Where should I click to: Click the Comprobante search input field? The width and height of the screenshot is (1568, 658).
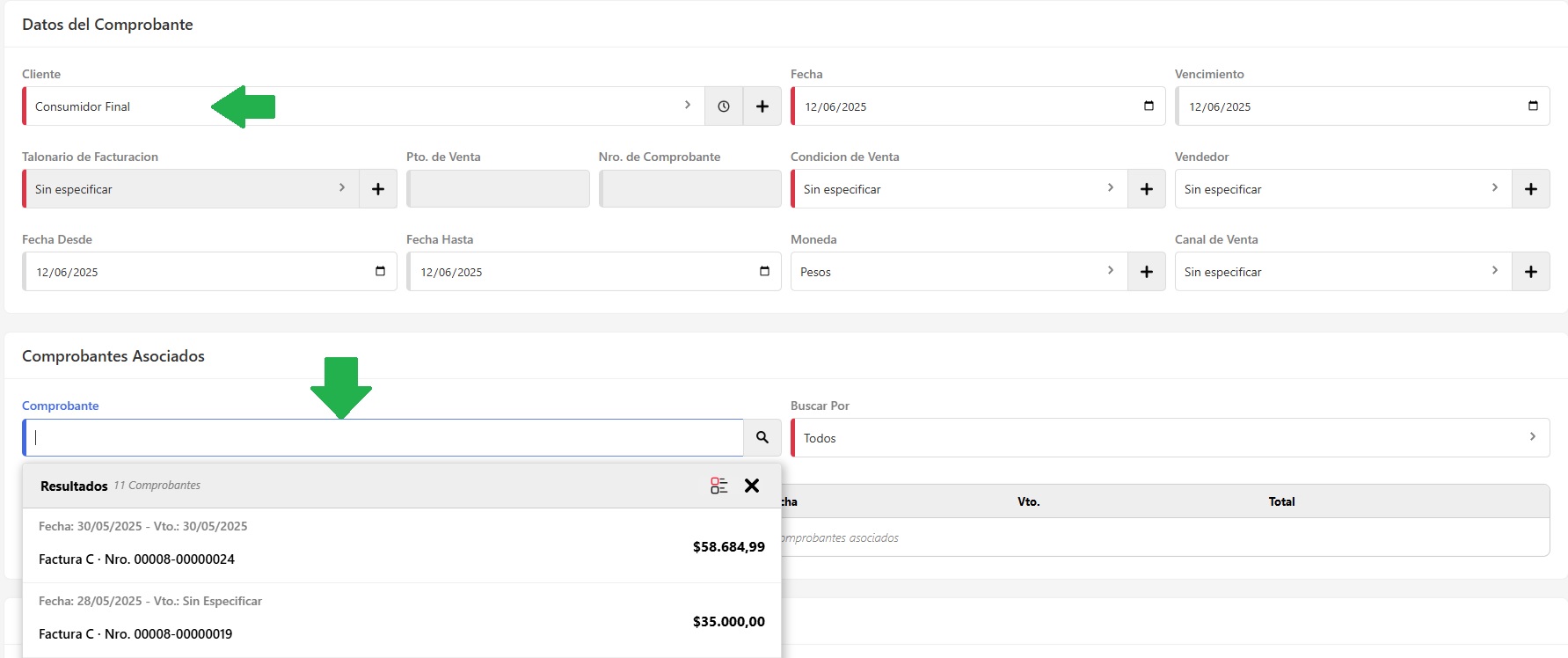(383, 437)
